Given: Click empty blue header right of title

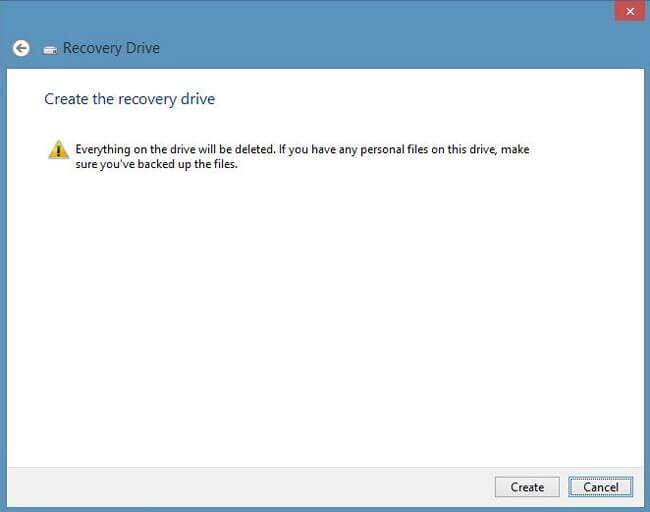Looking at the screenshot, I should coord(400,48).
